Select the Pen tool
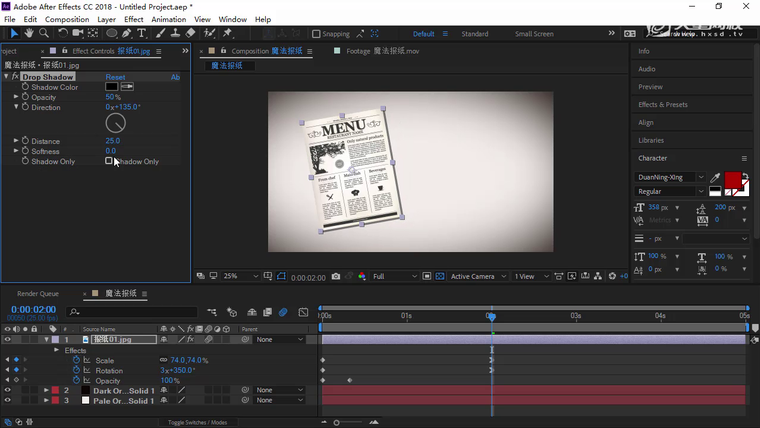Screen dimensions: 760x428 click(x=127, y=33)
